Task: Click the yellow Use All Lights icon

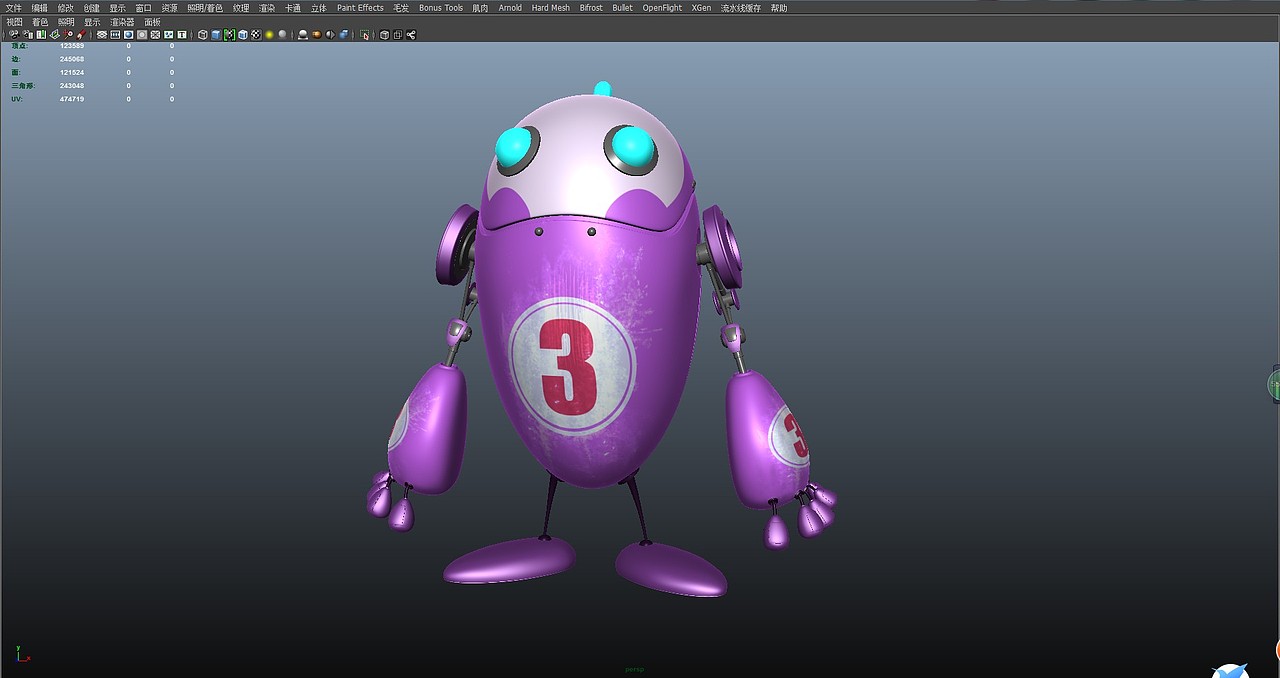Action: point(269,34)
